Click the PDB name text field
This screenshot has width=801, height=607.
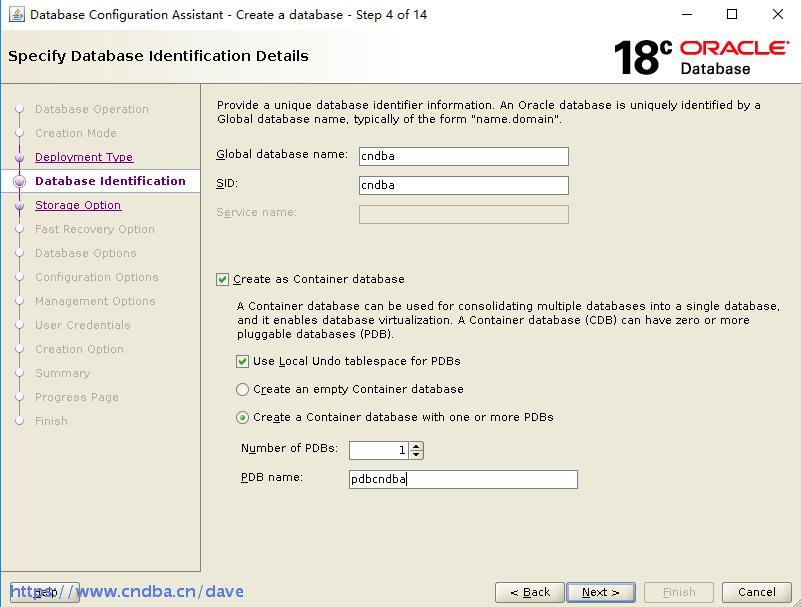tap(463, 479)
